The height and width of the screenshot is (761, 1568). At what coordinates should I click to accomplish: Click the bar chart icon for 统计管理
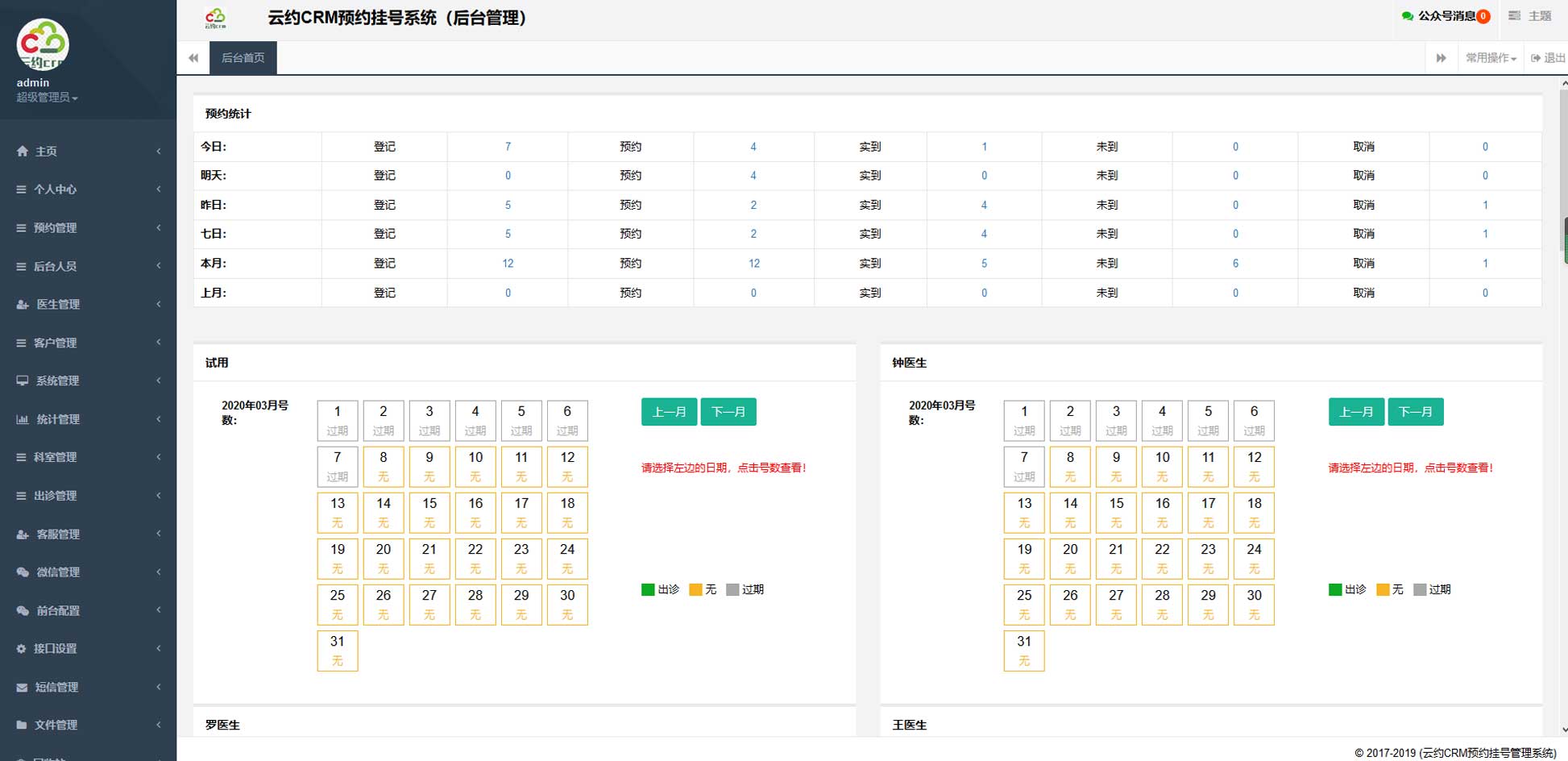tap(22, 419)
